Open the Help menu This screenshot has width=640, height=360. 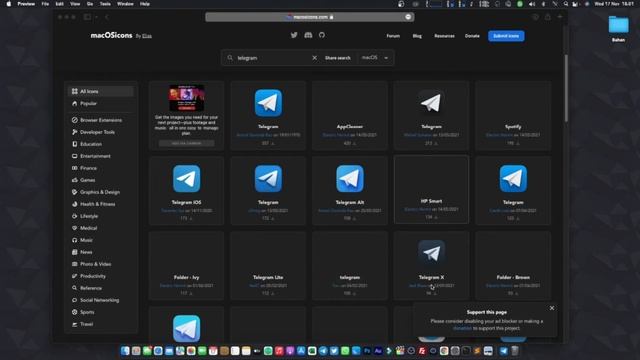(144, 4)
